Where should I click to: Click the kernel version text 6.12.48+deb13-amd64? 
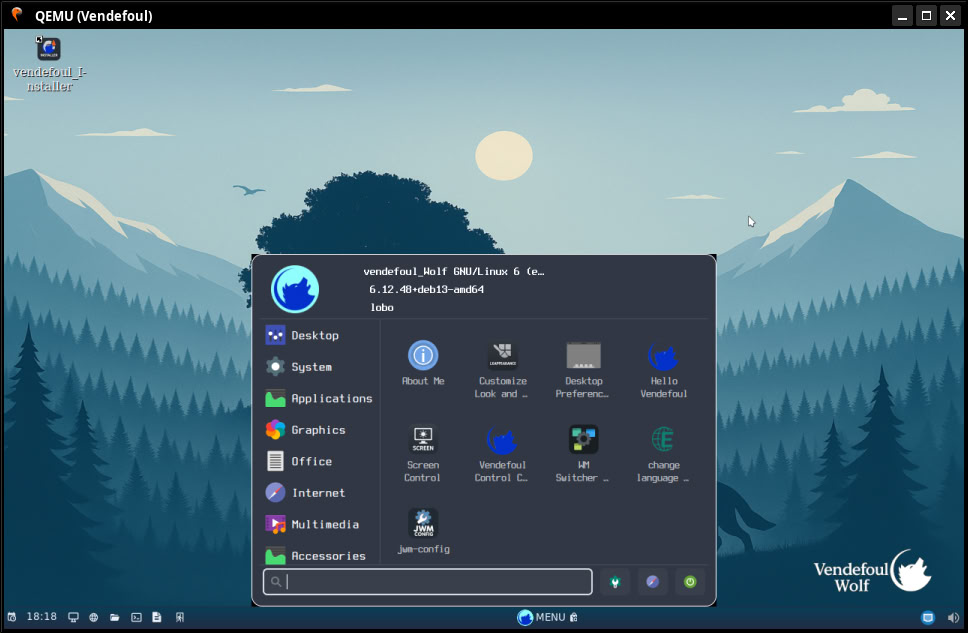(427, 289)
